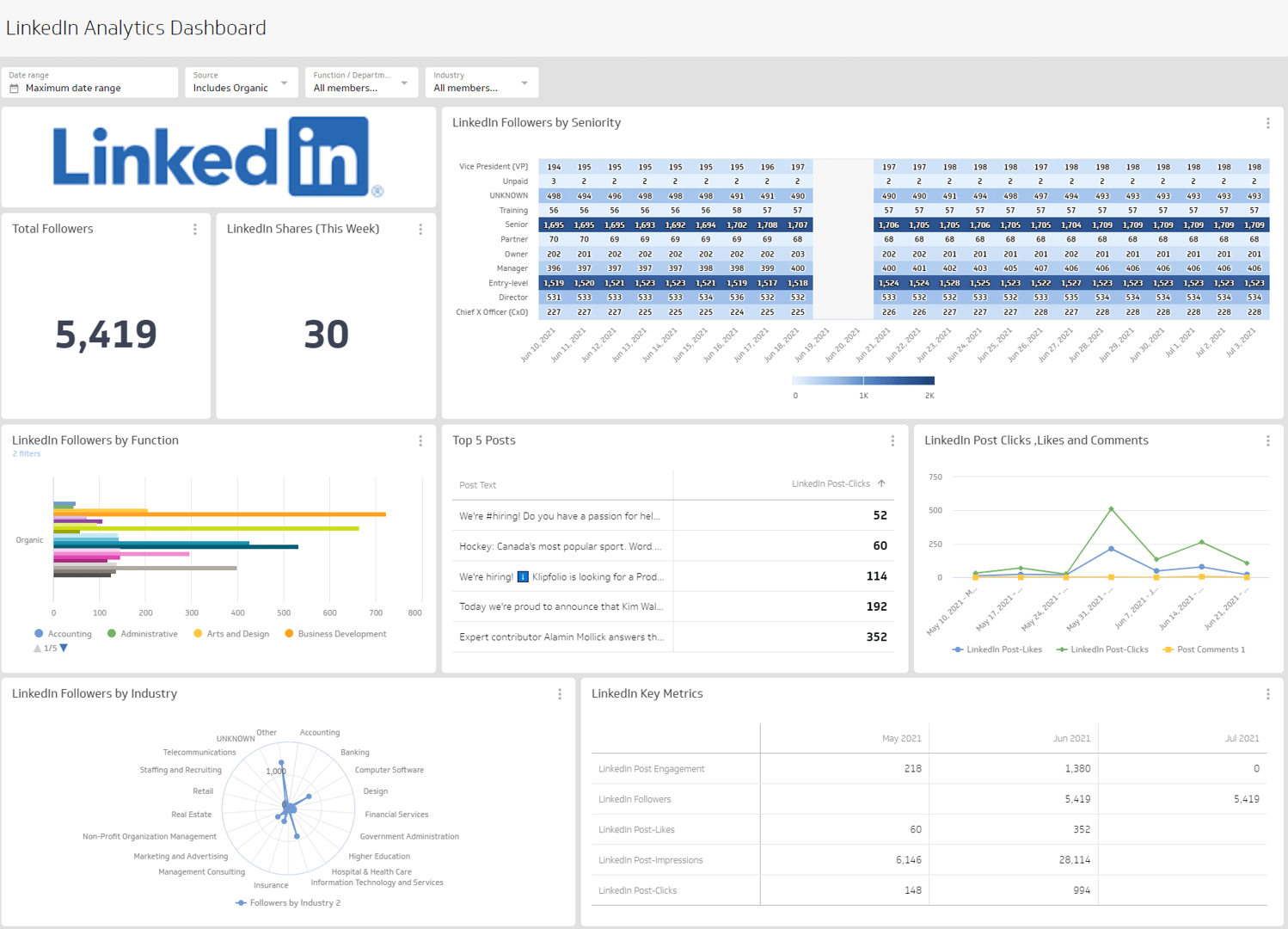This screenshot has height=929, width=1288.
Task: Click the 2 filters link
Action: [26, 453]
